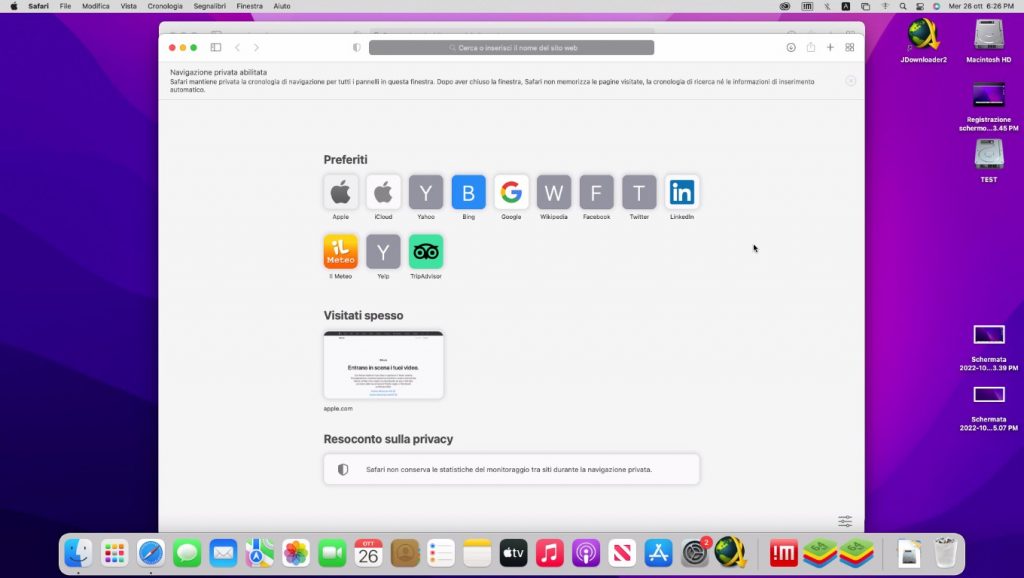Open a new tab with plus icon
Viewport: 1024px width, 578px height.
click(830, 48)
